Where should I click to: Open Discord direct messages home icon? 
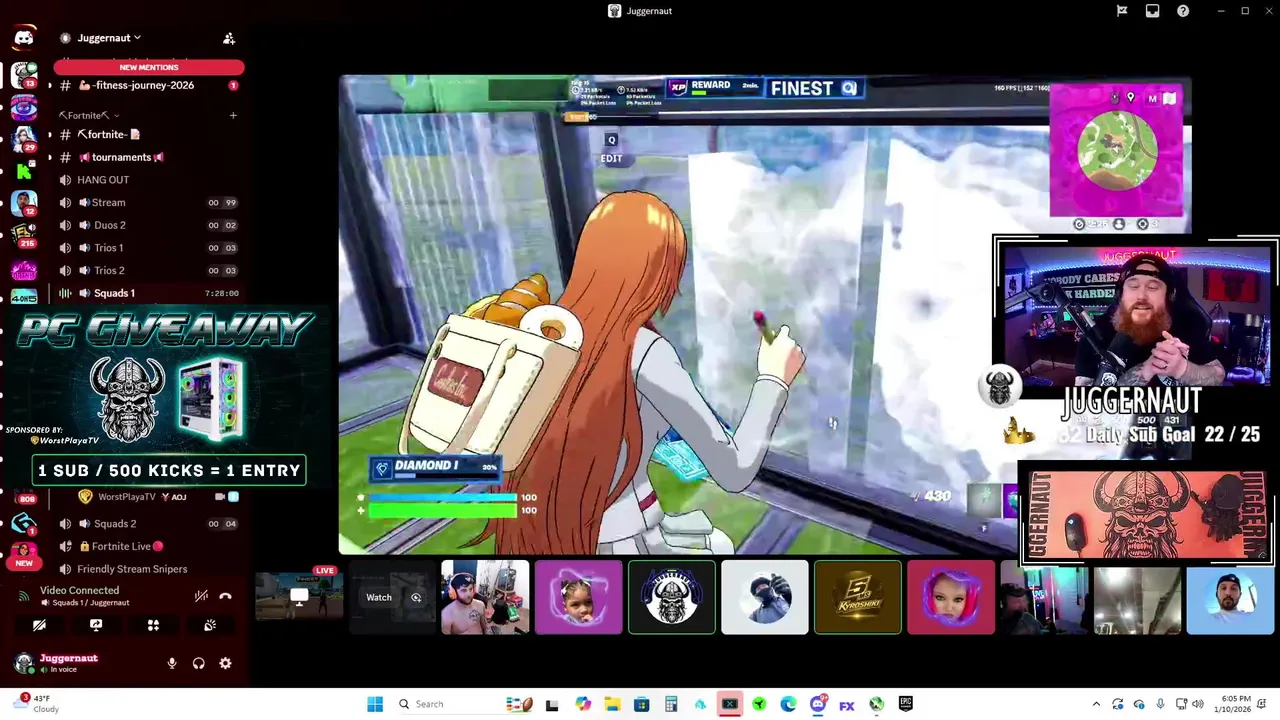[x=24, y=38]
